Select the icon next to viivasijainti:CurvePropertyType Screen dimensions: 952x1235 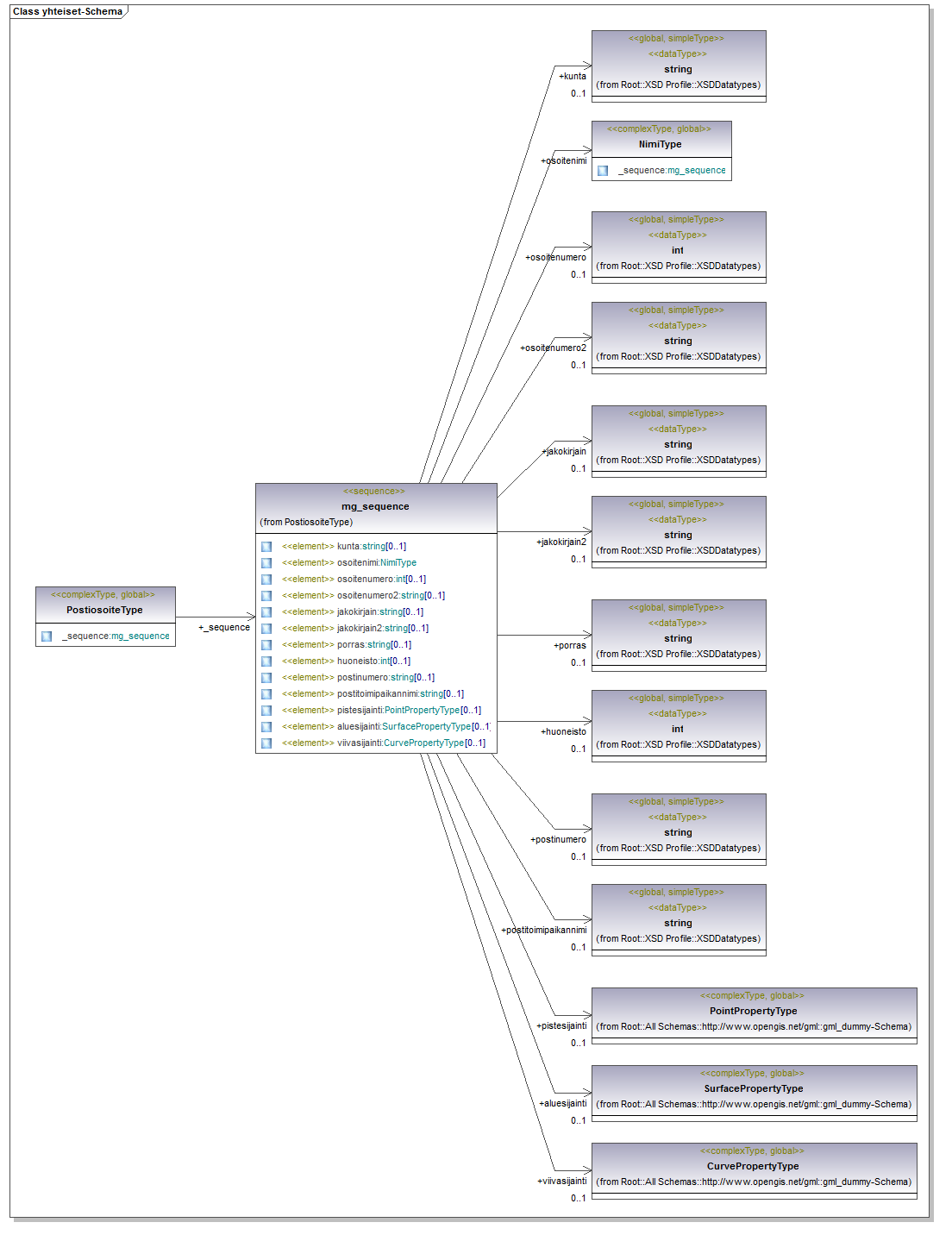266,743
